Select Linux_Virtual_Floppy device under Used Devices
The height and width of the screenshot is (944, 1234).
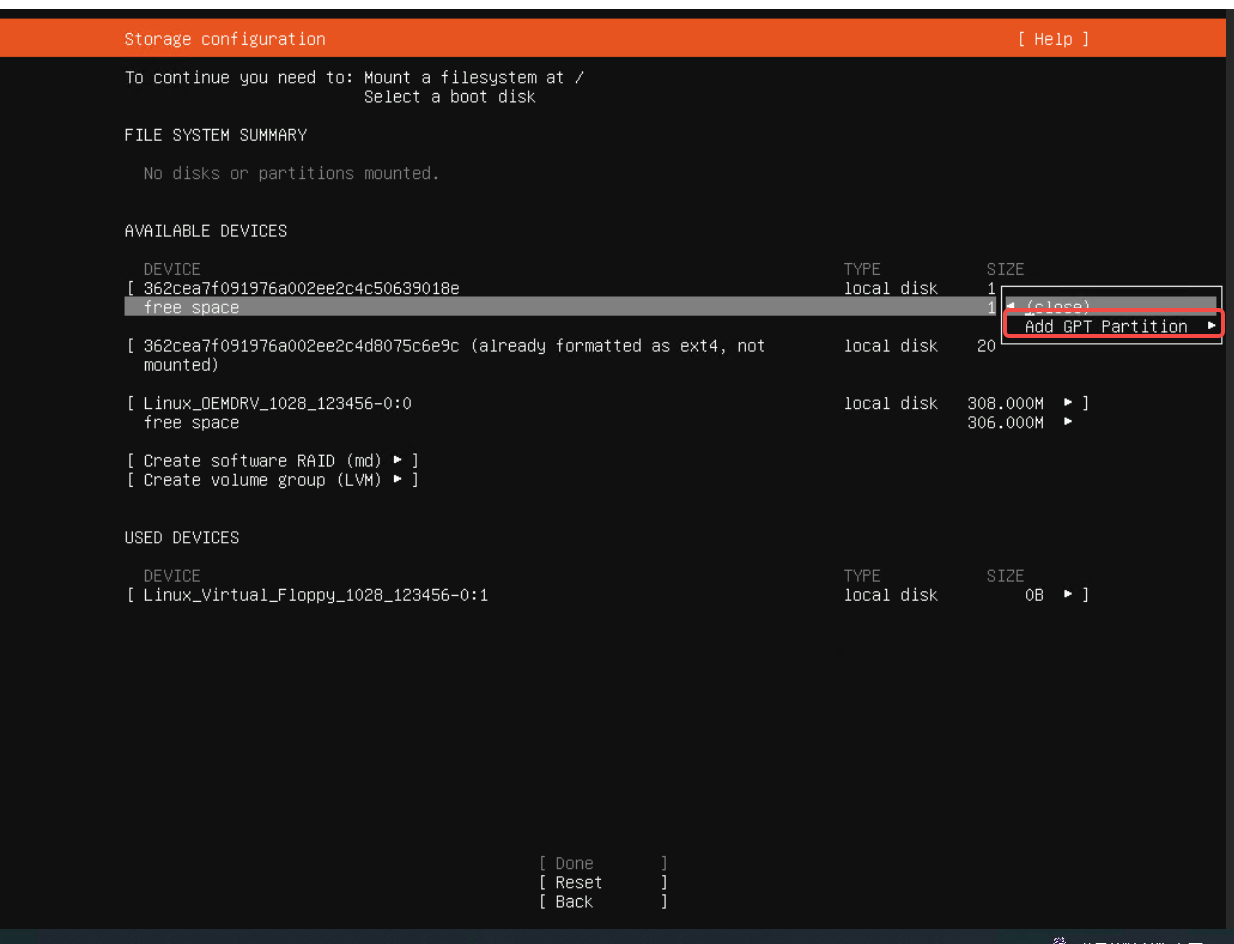click(315, 595)
